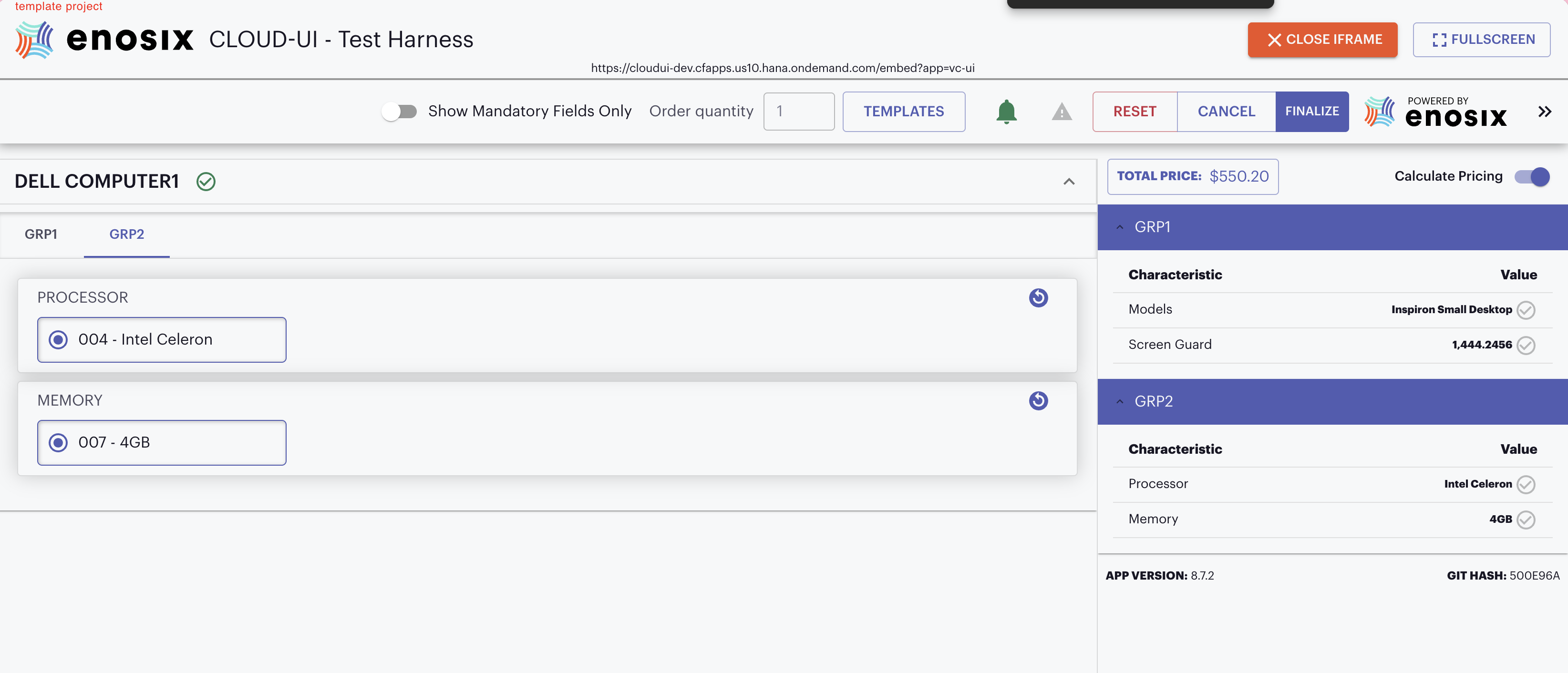Click the Order quantity input field
This screenshot has width=1568, height=673.
coord(799,112)
